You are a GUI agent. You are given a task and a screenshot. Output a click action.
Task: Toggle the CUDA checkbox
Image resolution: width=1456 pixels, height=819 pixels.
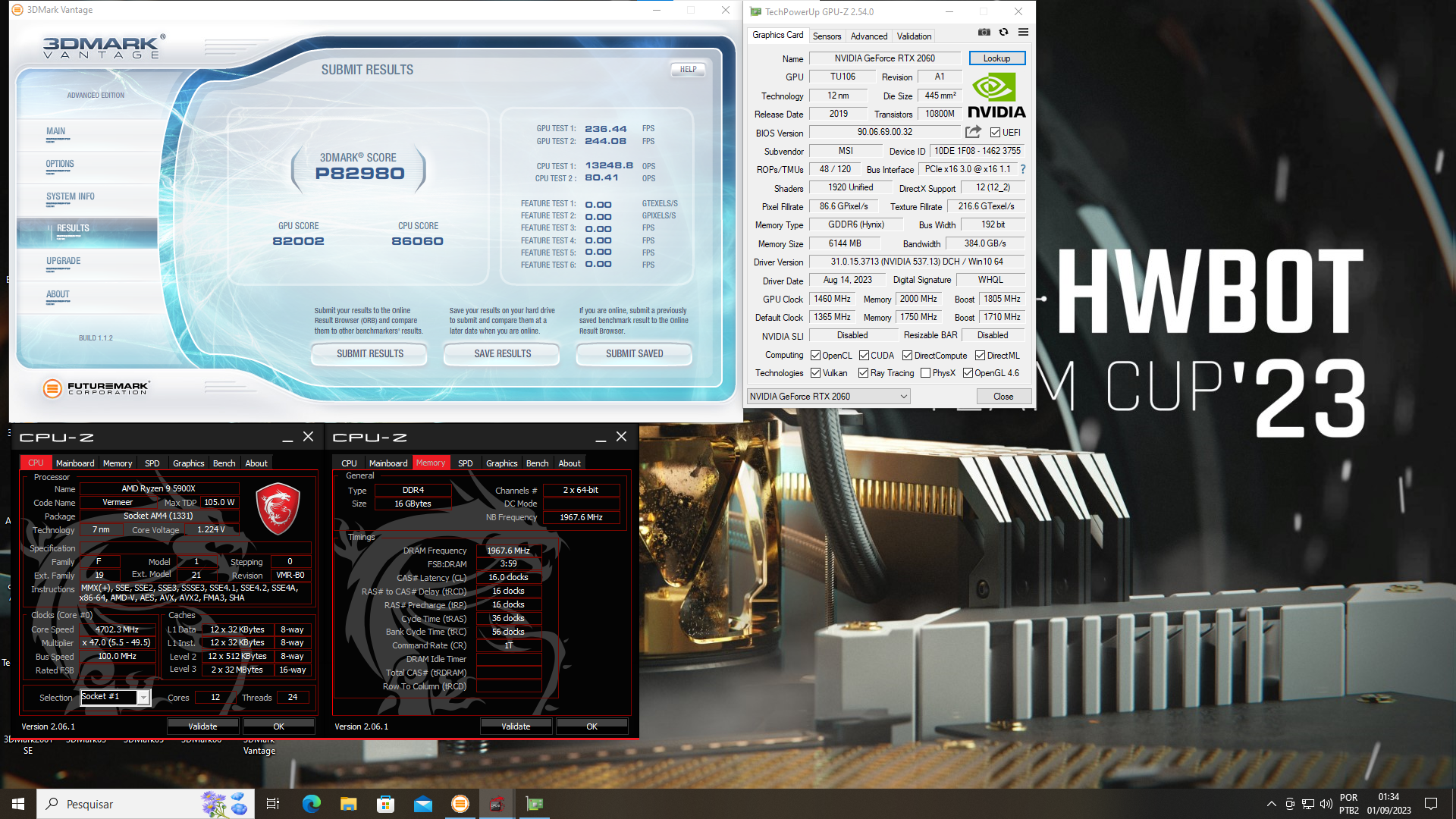pyautogui.click(x=864, y=356)
